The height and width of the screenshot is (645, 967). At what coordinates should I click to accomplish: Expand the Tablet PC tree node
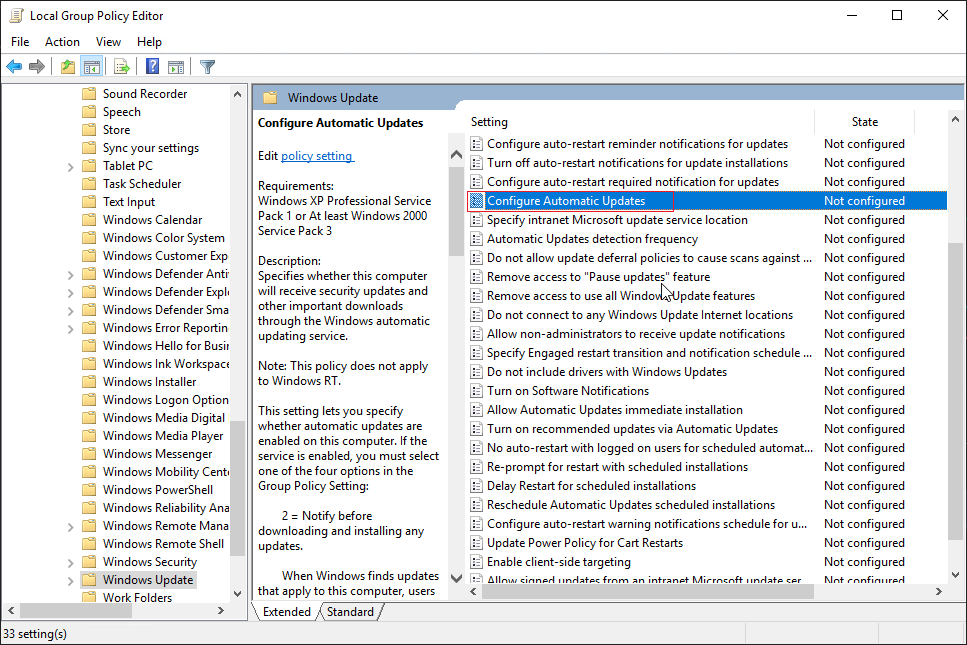click(70, 166)
